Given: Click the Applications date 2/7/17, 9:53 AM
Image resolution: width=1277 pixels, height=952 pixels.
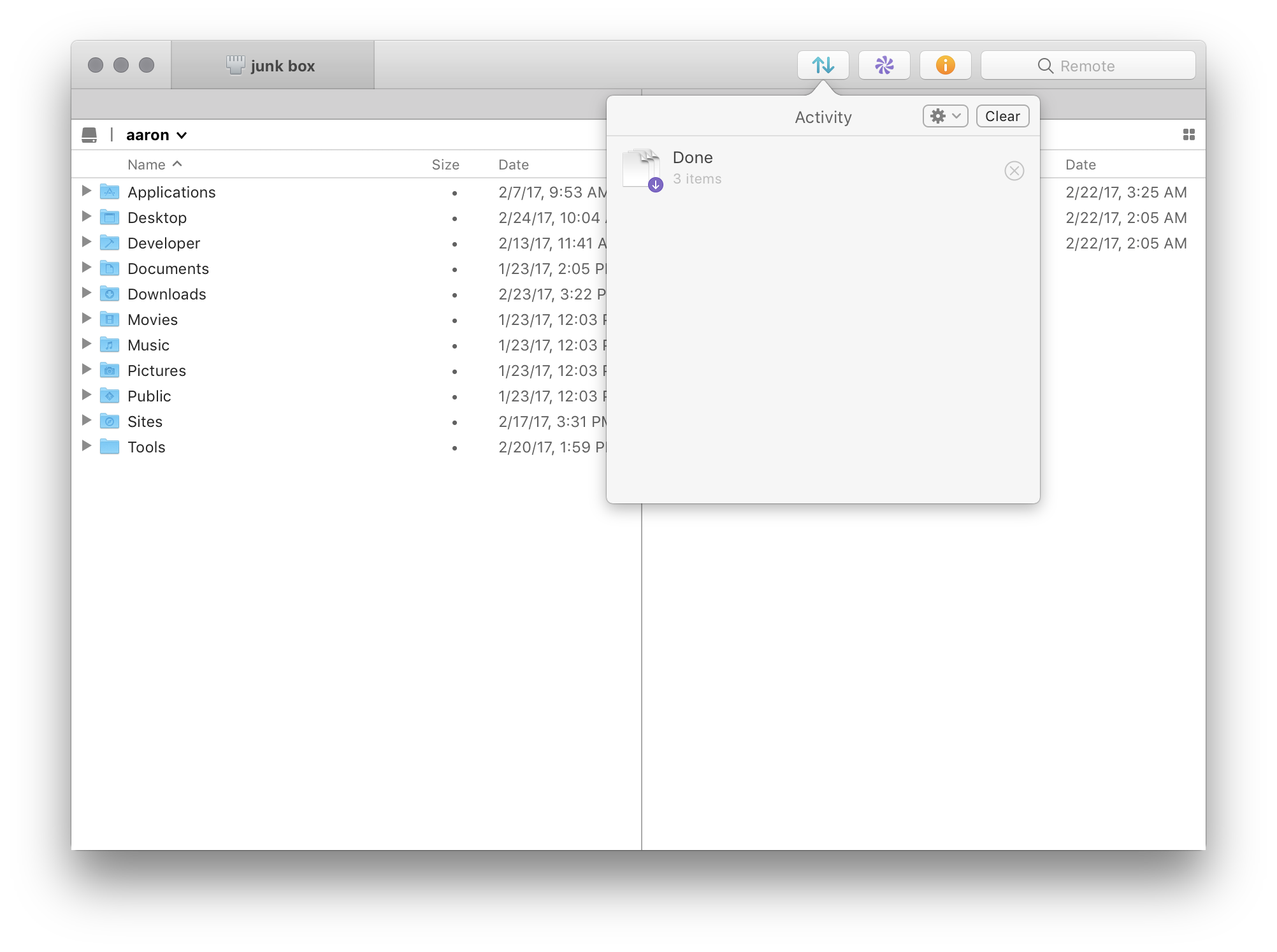Looking at the screenshot, I should pyautogui.click(x=552, y=192).
